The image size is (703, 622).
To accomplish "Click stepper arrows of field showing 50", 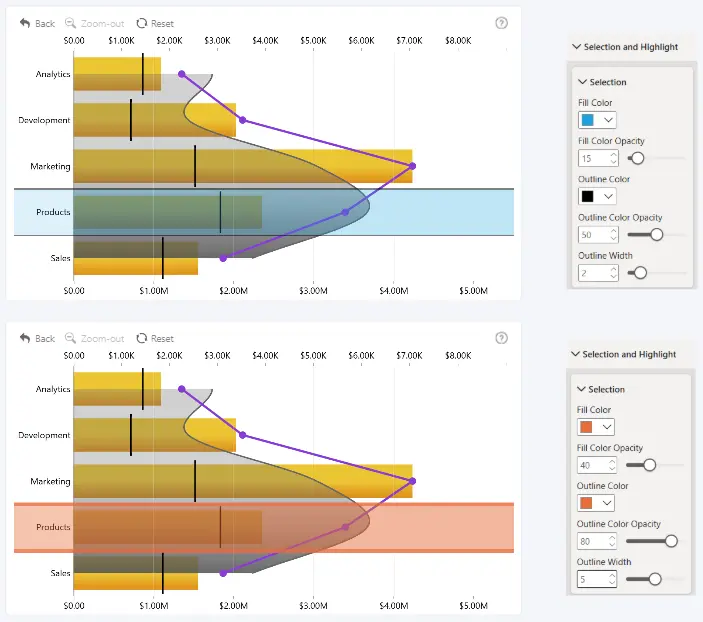I will (613, 235).
